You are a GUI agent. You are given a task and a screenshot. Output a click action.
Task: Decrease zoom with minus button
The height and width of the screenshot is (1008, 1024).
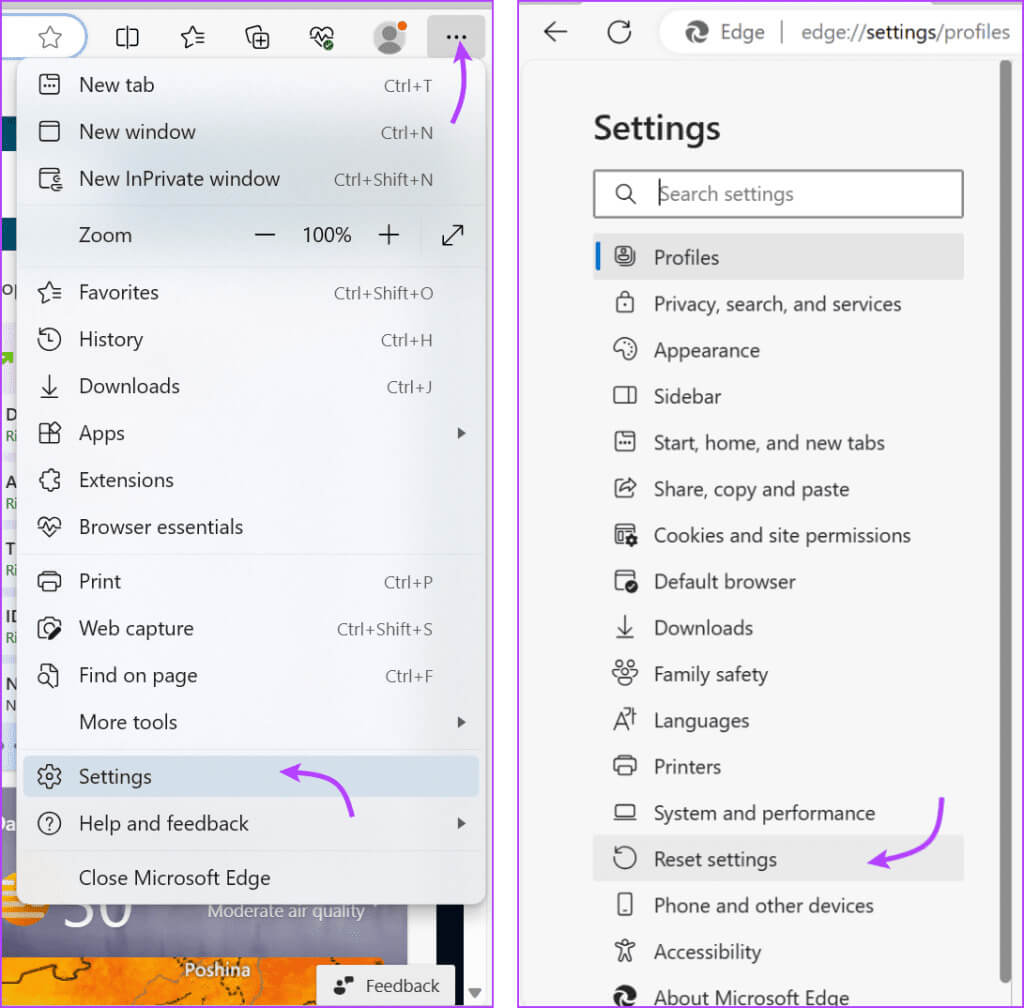point(264,235)
